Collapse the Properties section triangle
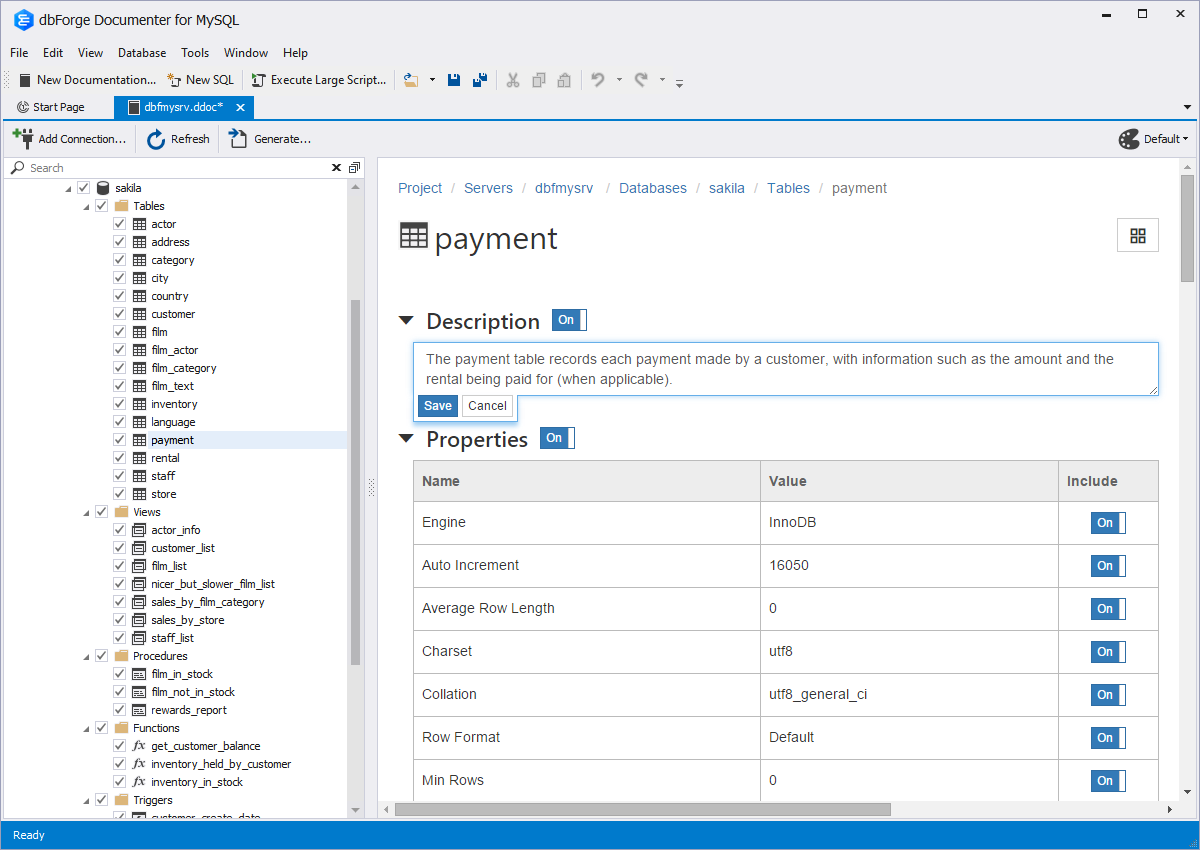 (406, 438)
